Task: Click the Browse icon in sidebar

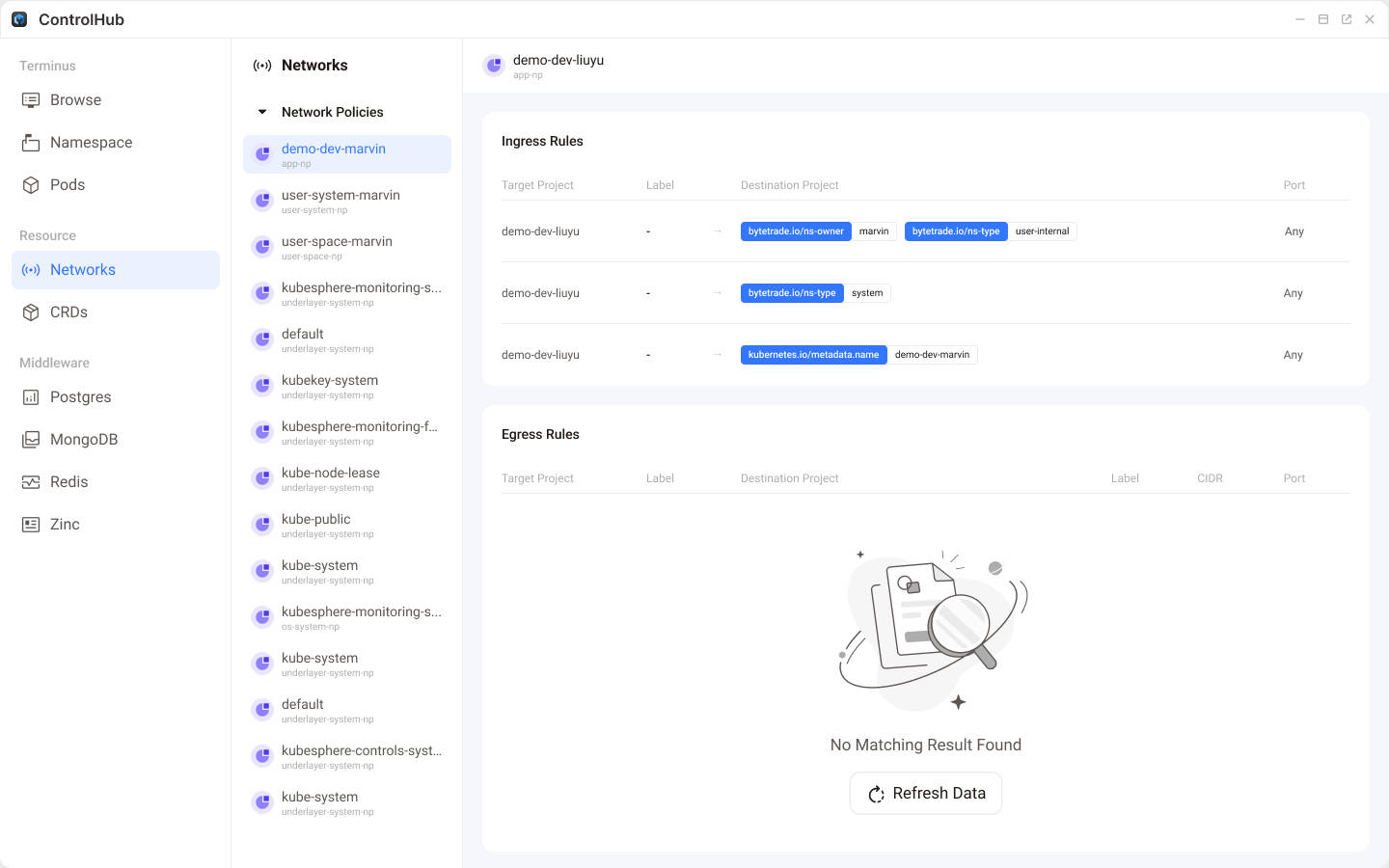Action: 31,100
